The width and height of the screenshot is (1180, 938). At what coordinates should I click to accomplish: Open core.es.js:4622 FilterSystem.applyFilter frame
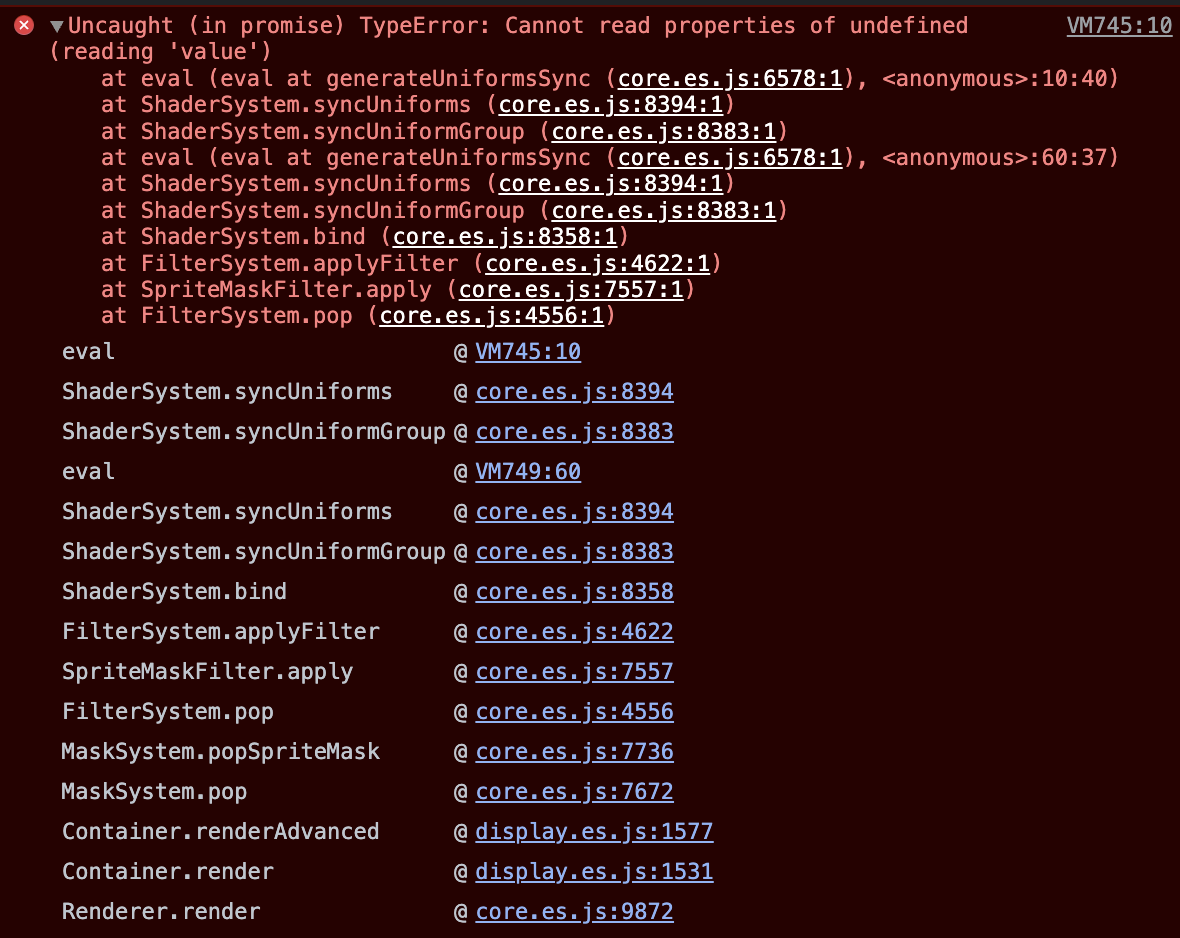coord(575,631)
